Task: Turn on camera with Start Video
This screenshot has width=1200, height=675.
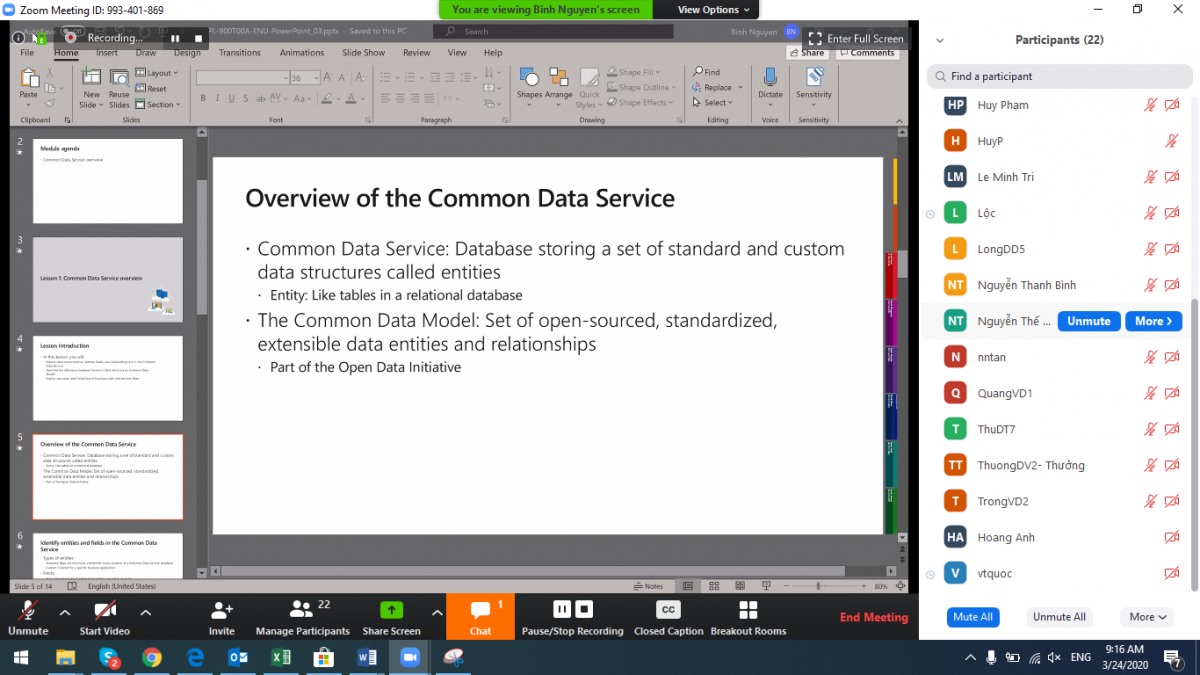Action: (105, 617)
